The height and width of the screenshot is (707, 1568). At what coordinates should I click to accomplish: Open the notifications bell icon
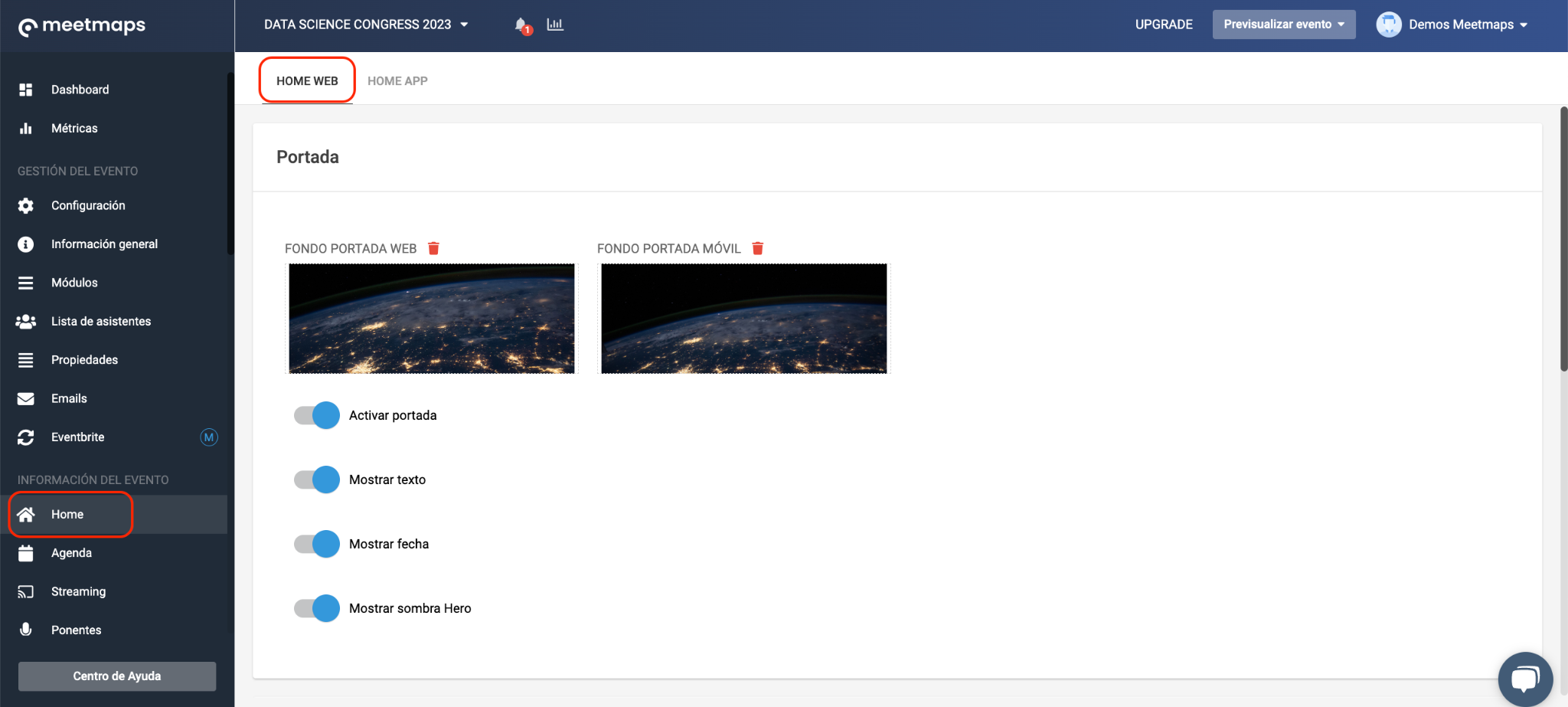[522, 25]
